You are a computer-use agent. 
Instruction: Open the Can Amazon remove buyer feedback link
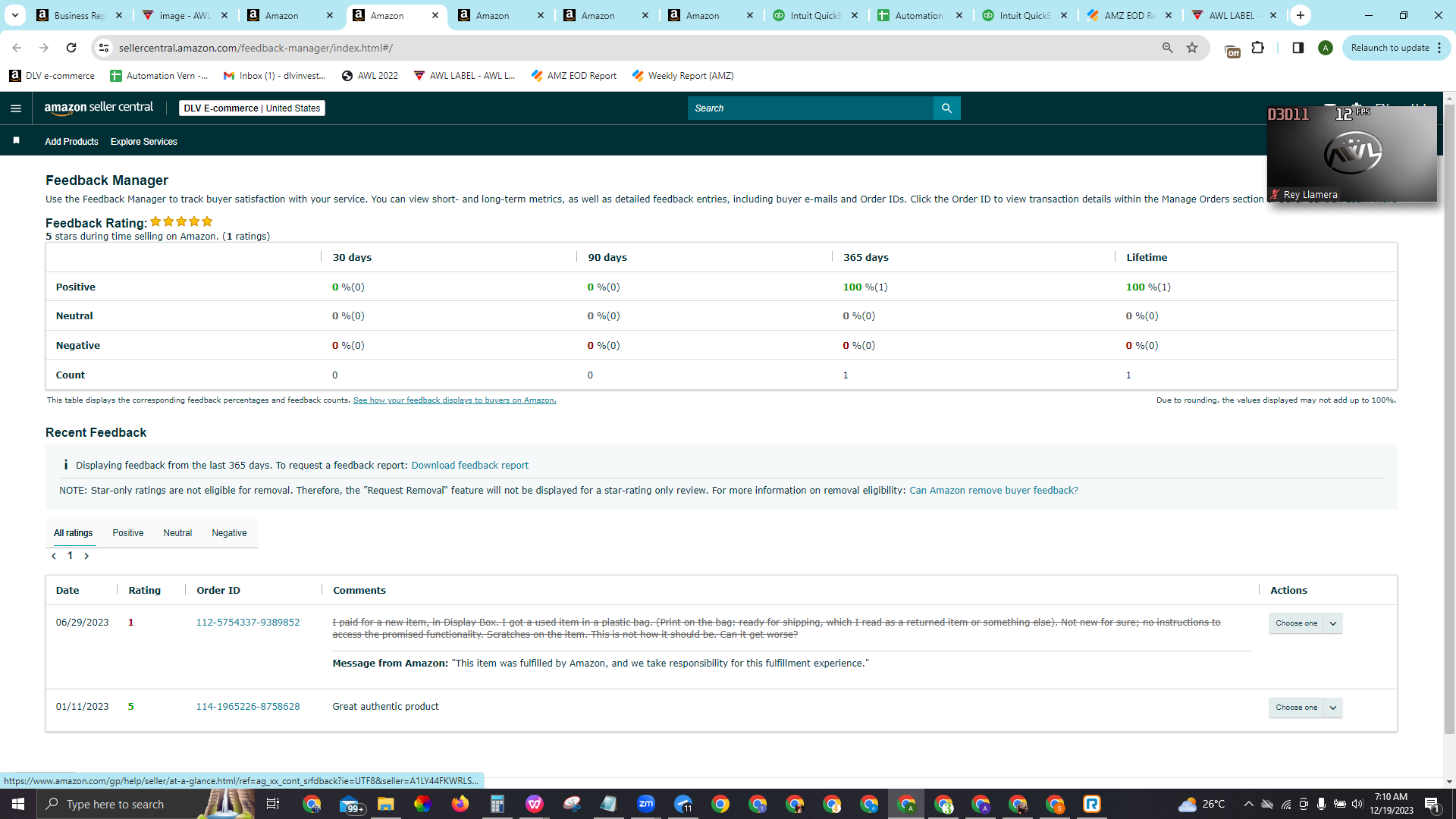point(993,491)
